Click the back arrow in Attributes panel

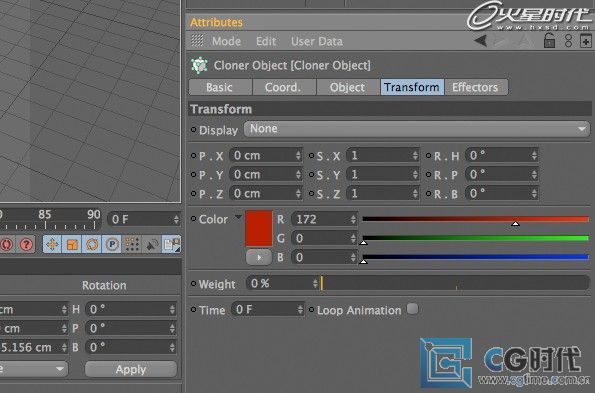pos(480,40)
